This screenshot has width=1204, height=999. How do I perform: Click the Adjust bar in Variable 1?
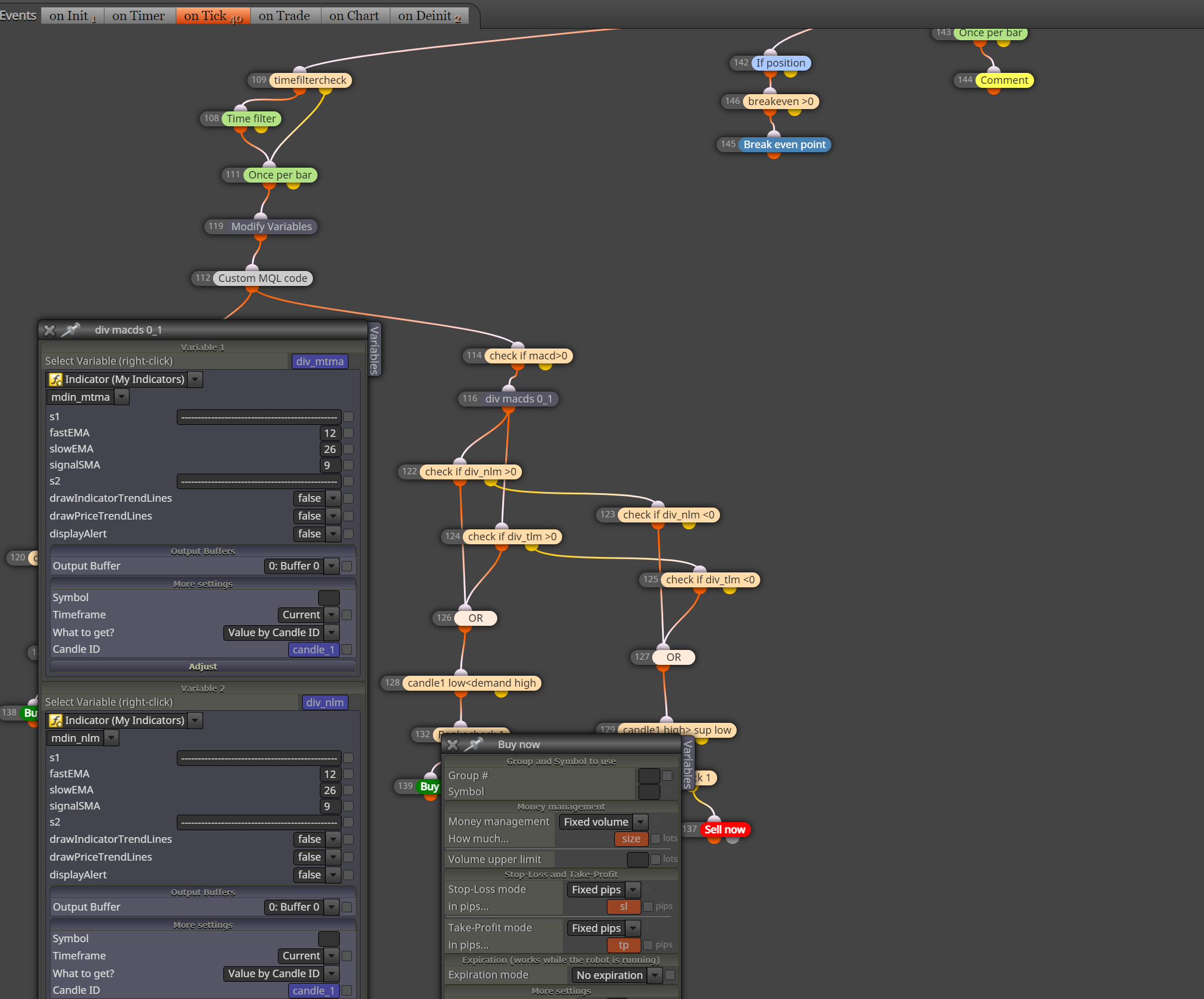(x=203, y=667)
